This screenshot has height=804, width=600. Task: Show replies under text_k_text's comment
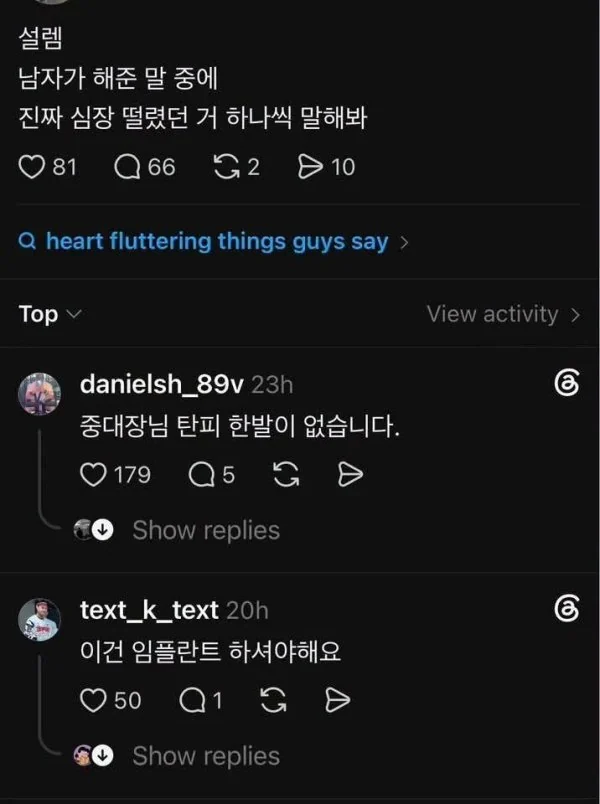click(206, 756)
